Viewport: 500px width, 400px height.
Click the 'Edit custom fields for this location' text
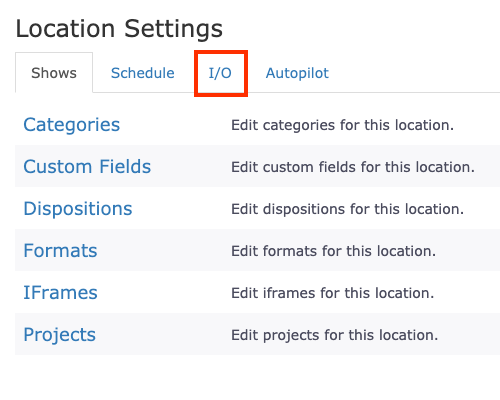click(x=353, y=167)
